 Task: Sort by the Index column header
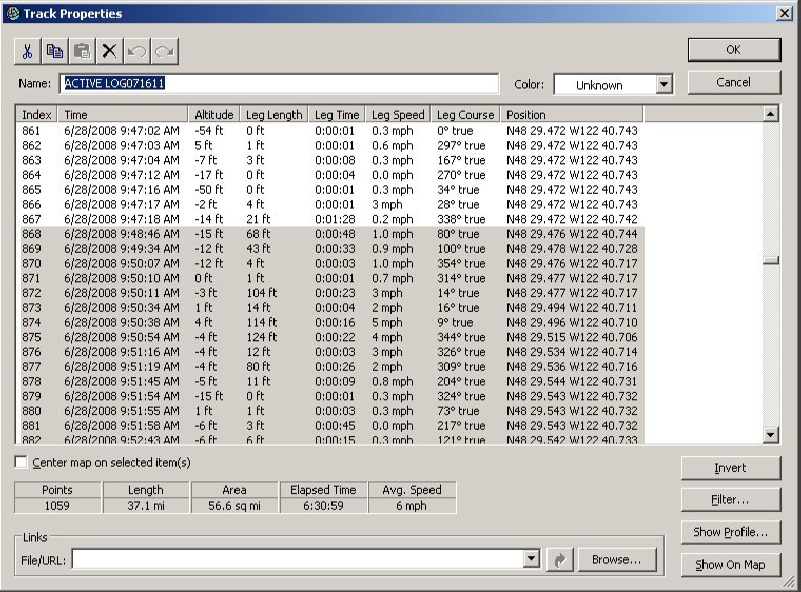[x=36, y=114]
